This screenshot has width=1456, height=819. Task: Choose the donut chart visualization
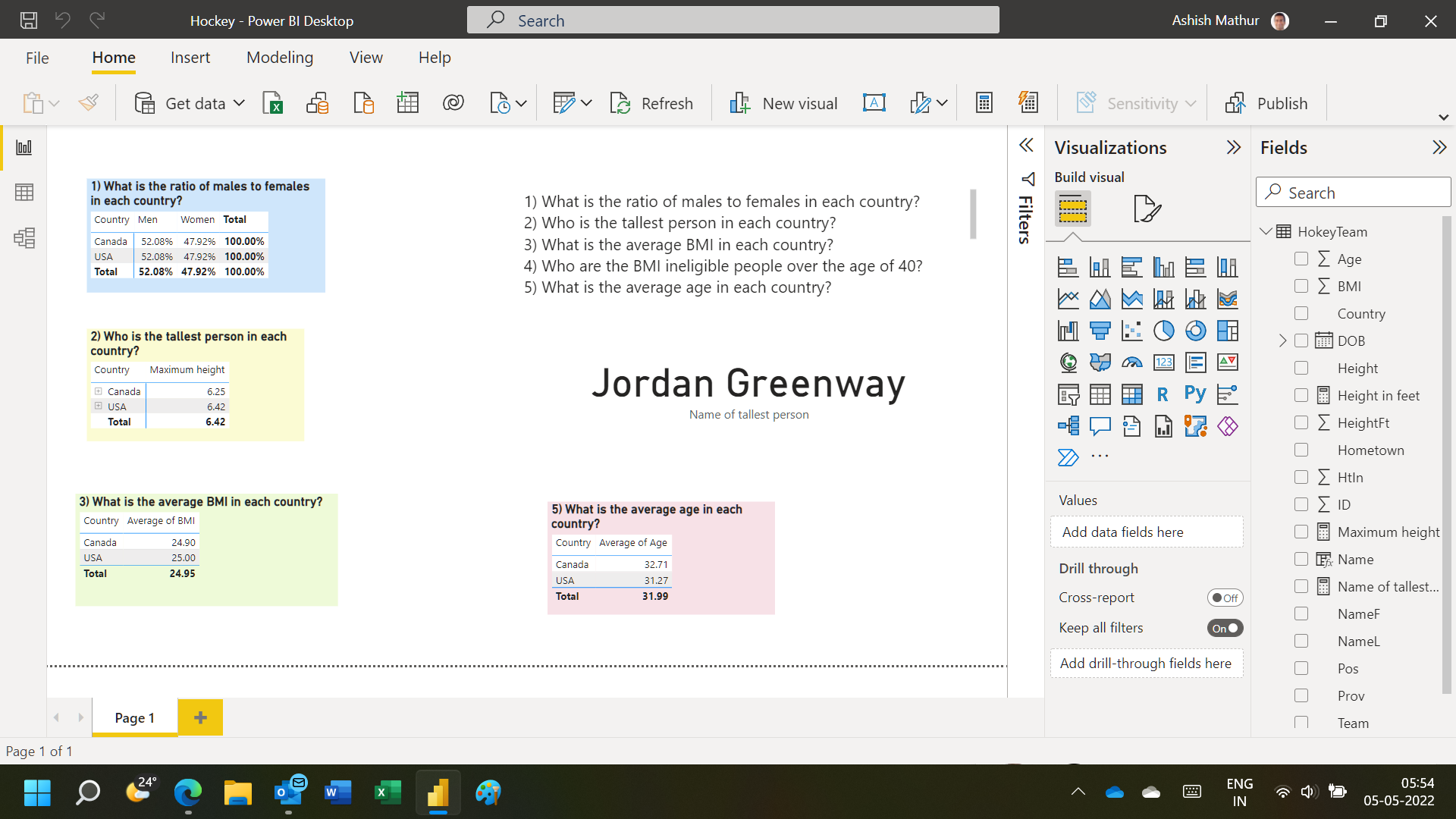point(1195,331)
